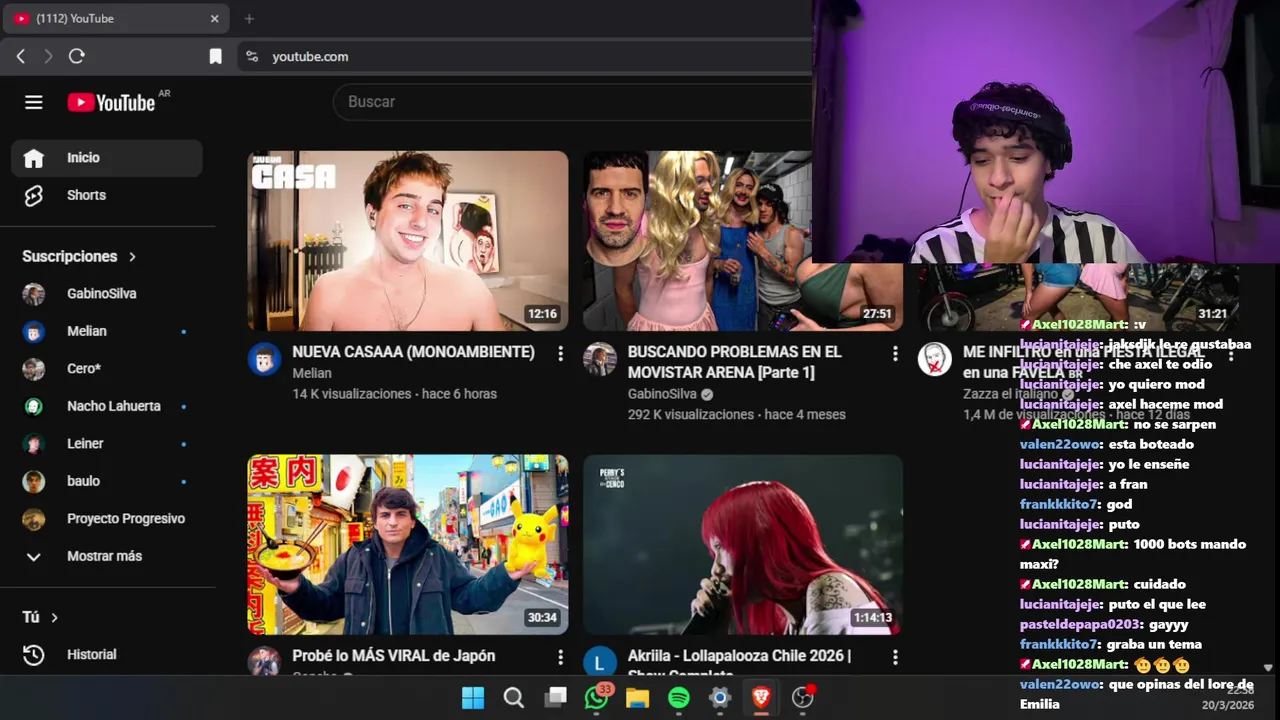Open a new browser tab
This screenshot has height=720, width=1280.
click(x=249, y=19)
